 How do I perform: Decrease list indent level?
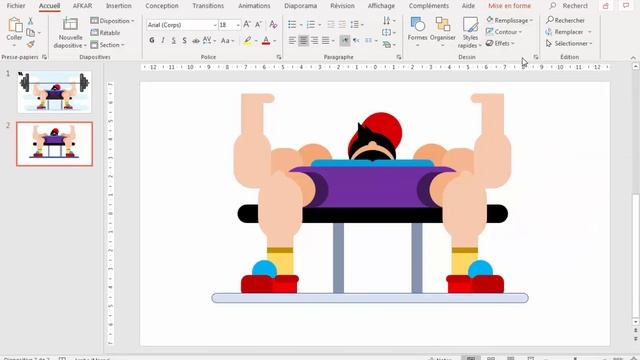coord(331,24)
